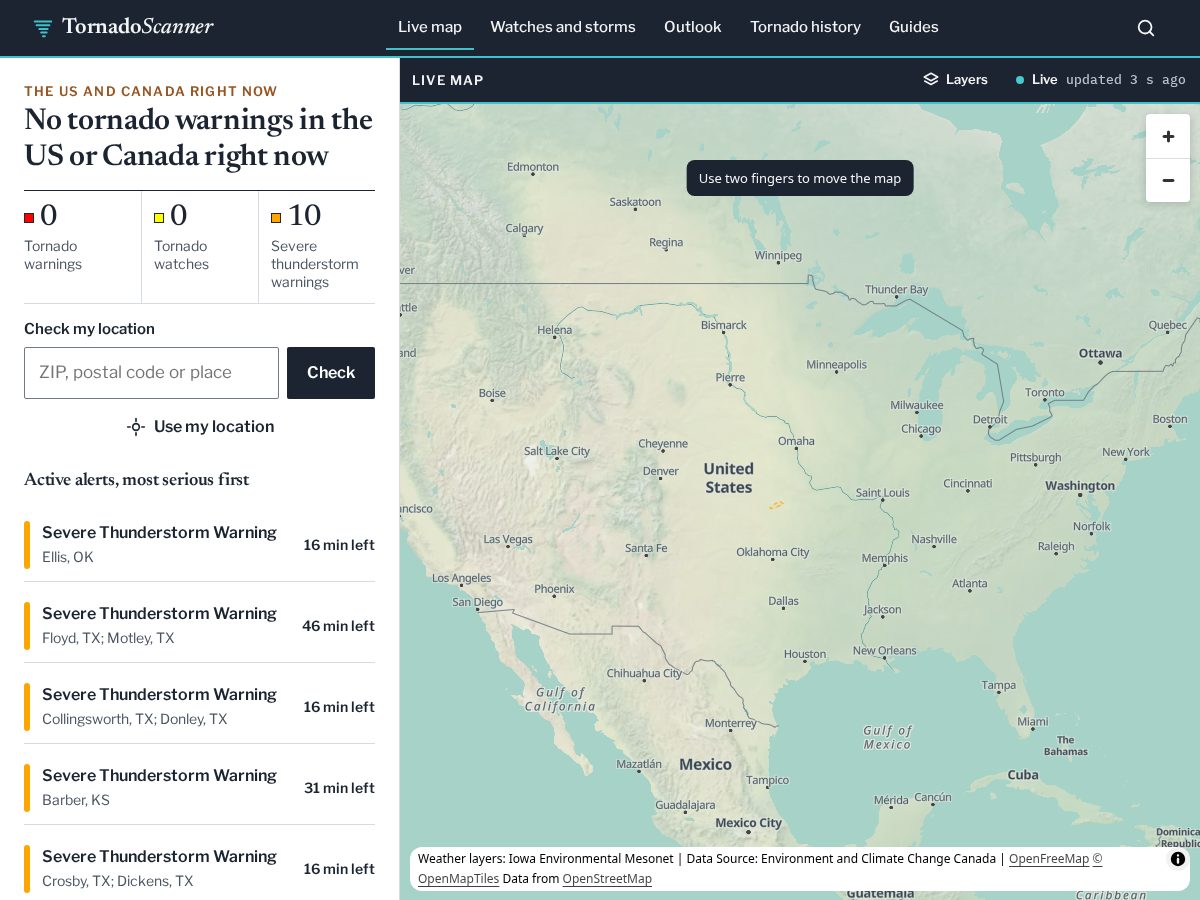Click the Denver label on map

661,471
